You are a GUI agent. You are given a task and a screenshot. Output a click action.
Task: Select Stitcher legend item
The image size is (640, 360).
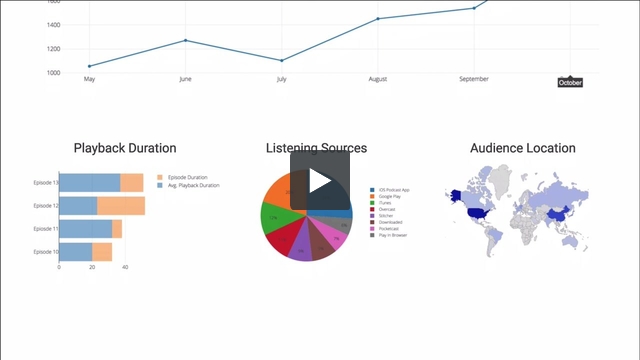pyautogui.click(x=382, y=216)
